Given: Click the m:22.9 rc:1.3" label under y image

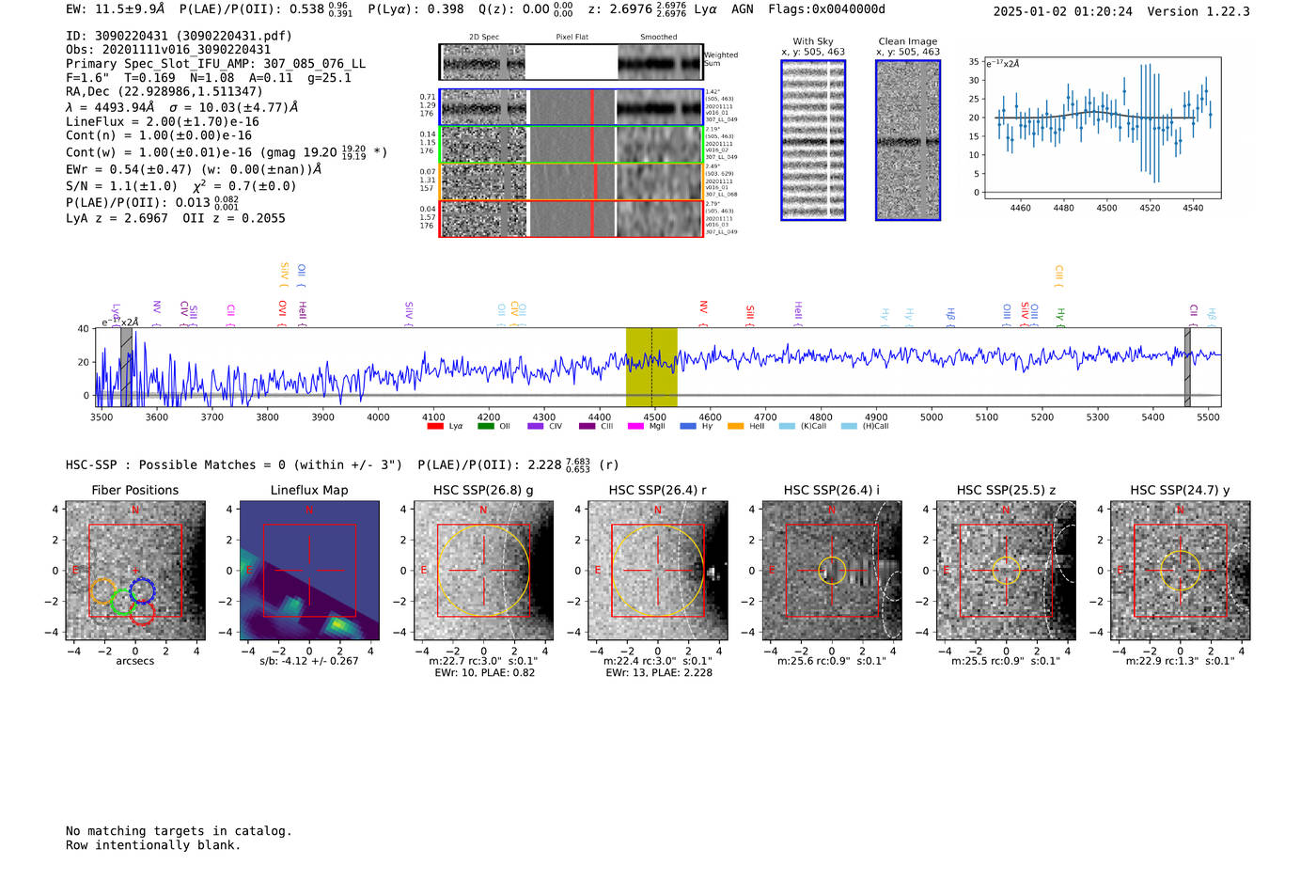Looking at the screenshot, I should click(x=1181, y=661).
